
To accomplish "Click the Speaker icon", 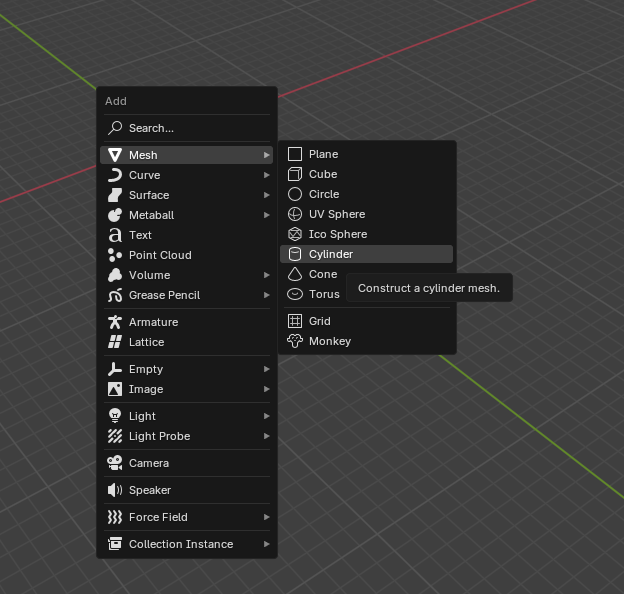I will point(115,490).
